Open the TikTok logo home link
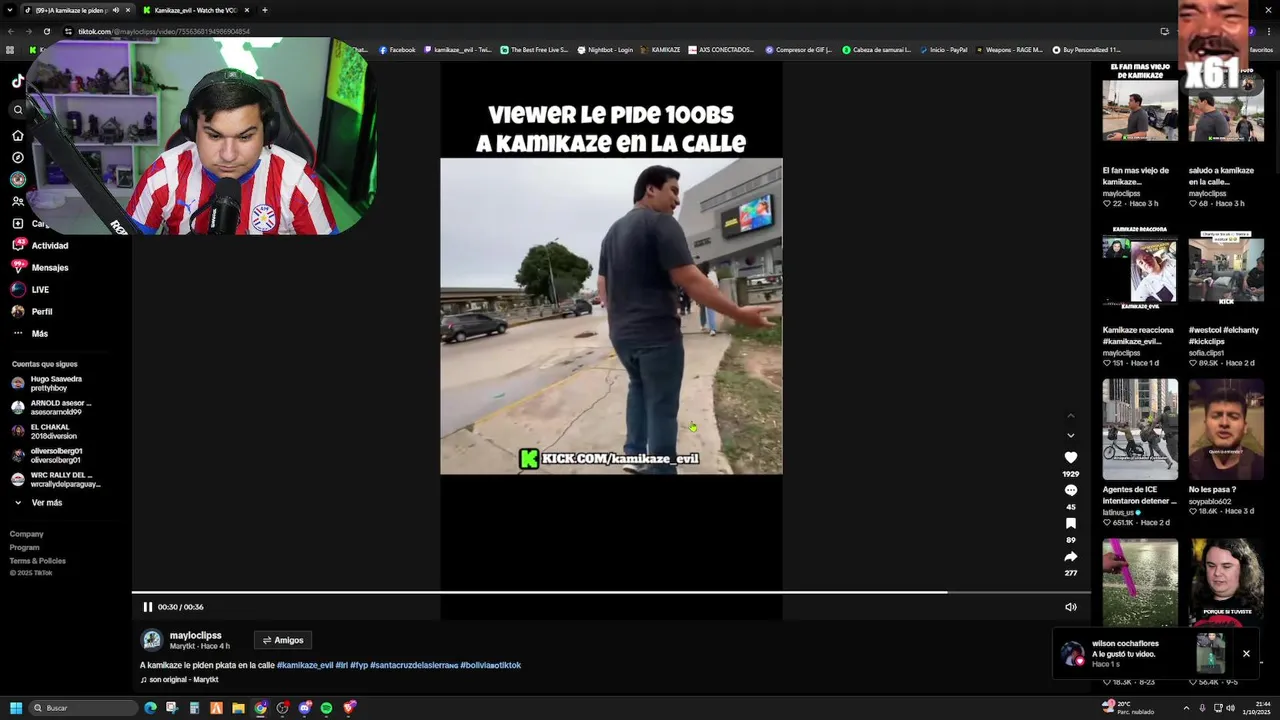The width and height of the screenshot is (1280, 720). click(x=17, y=81)
